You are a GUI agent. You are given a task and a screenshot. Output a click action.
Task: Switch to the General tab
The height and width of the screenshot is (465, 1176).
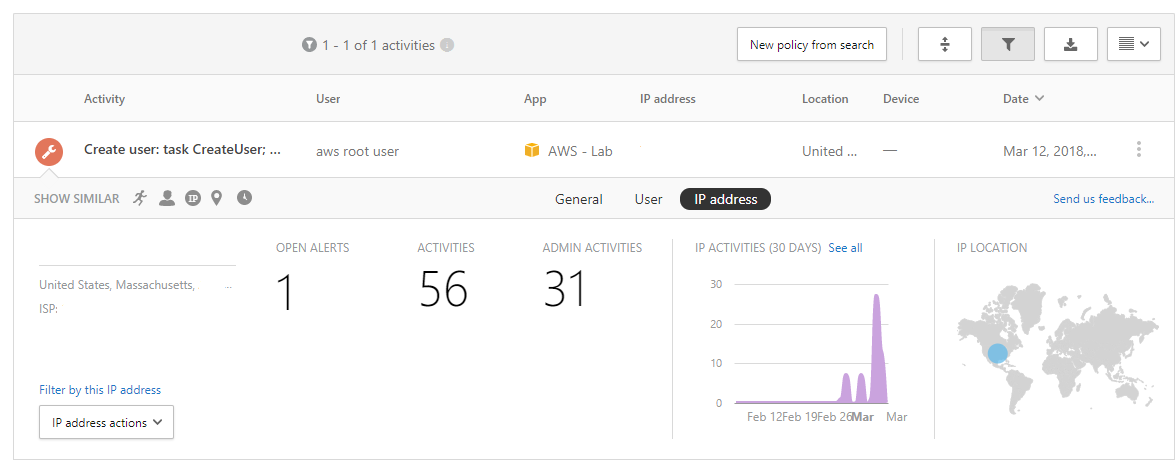pyautogui.click(x=578, y=200)
